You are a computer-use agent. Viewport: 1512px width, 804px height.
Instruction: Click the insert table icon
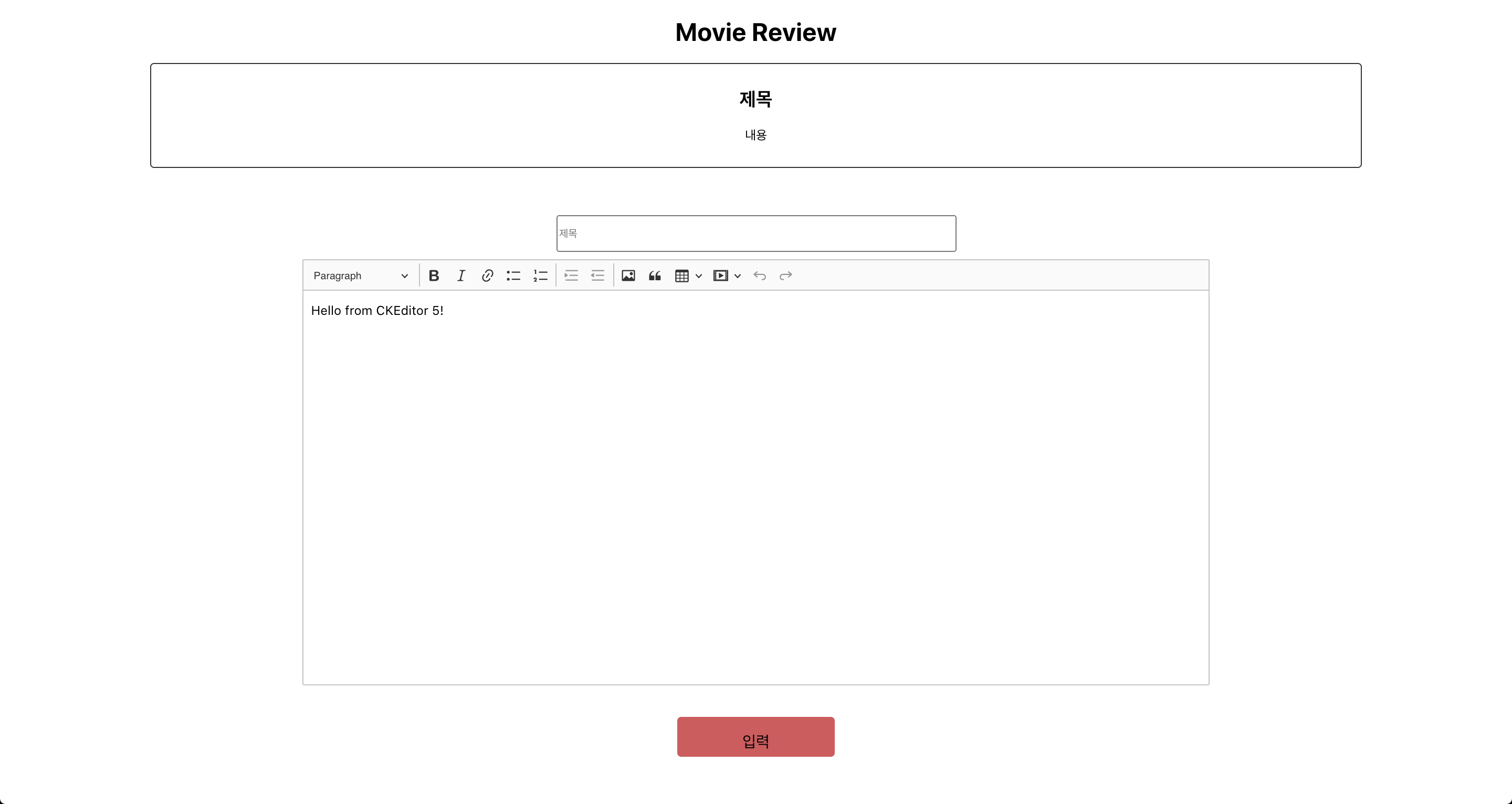click(681, 276)
